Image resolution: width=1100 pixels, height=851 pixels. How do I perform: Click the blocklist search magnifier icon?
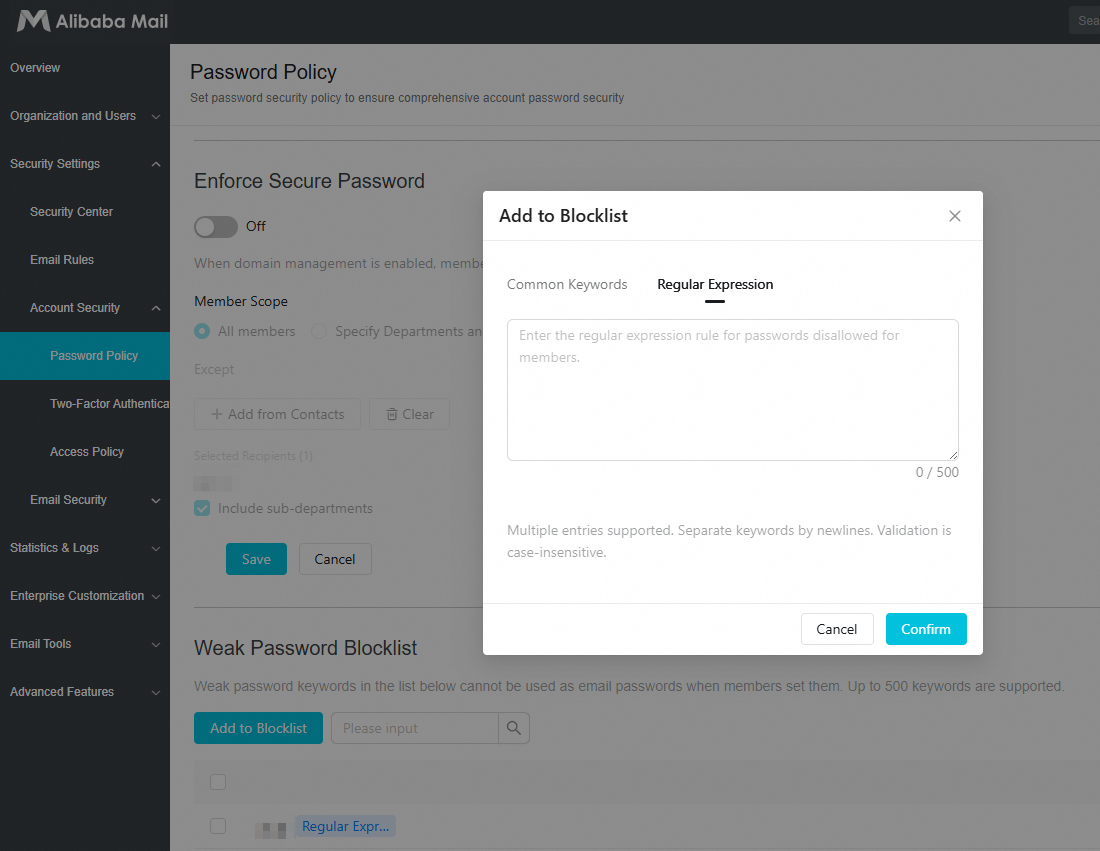[x=514, y=728]
